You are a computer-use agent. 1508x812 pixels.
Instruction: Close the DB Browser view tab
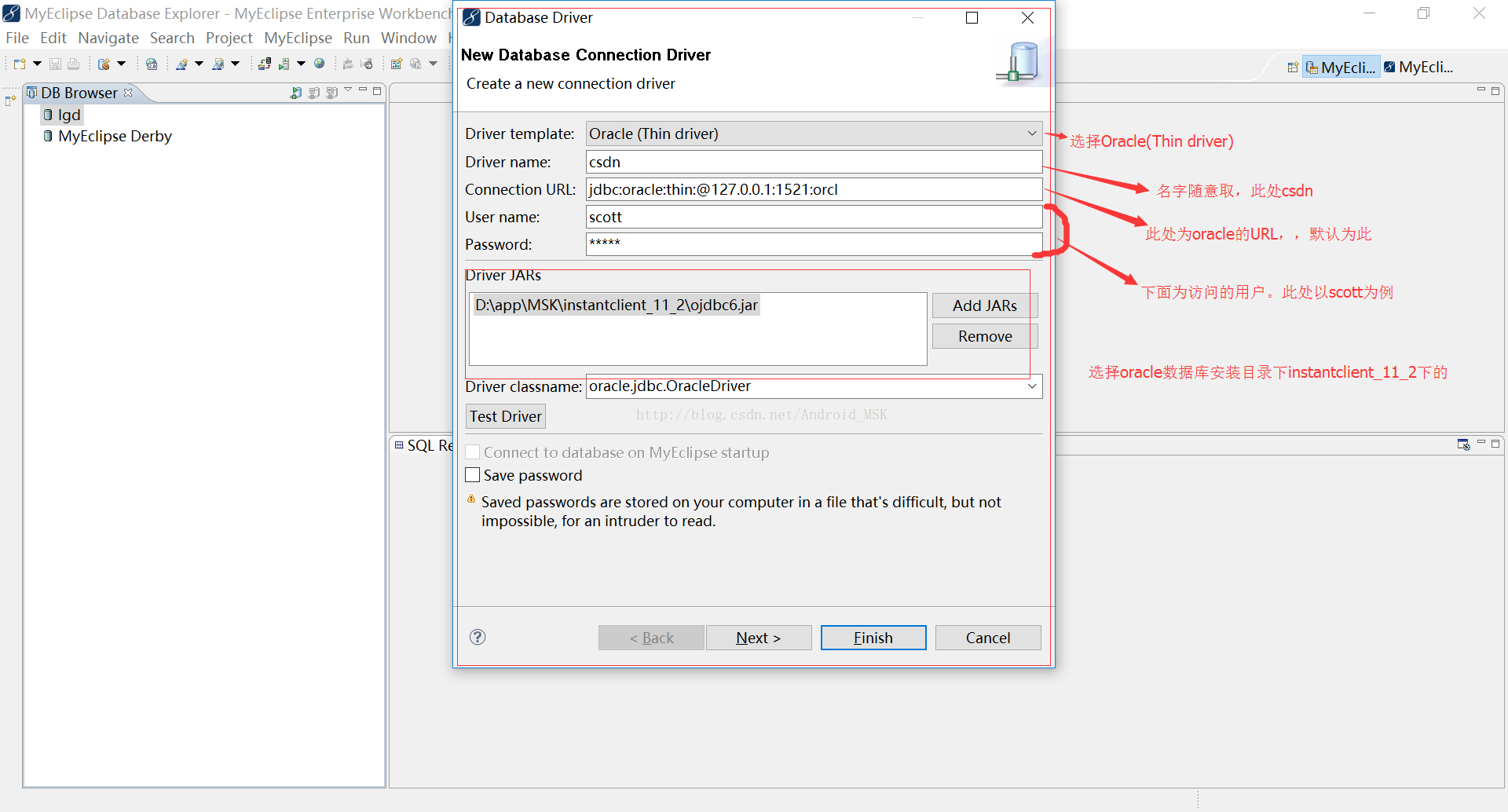click(128, 93)
